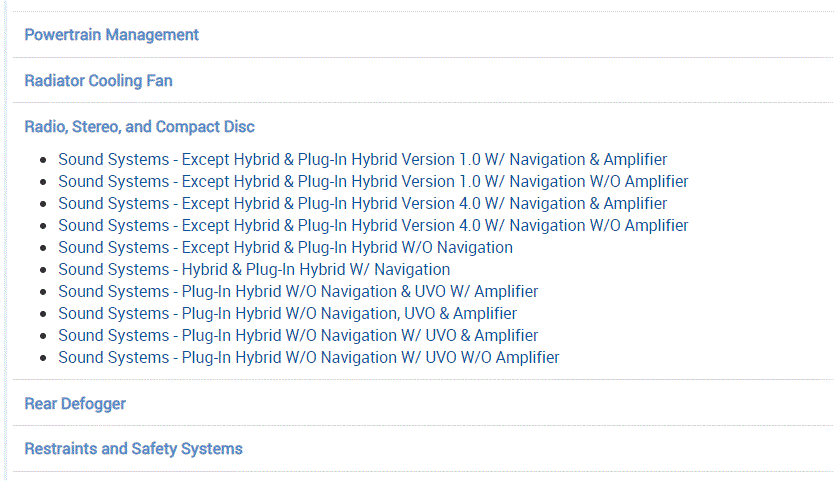
Task: Open Plug-In Hybrid W/O Navigation, UVO & Amplifier
Action: pos(287,313)
